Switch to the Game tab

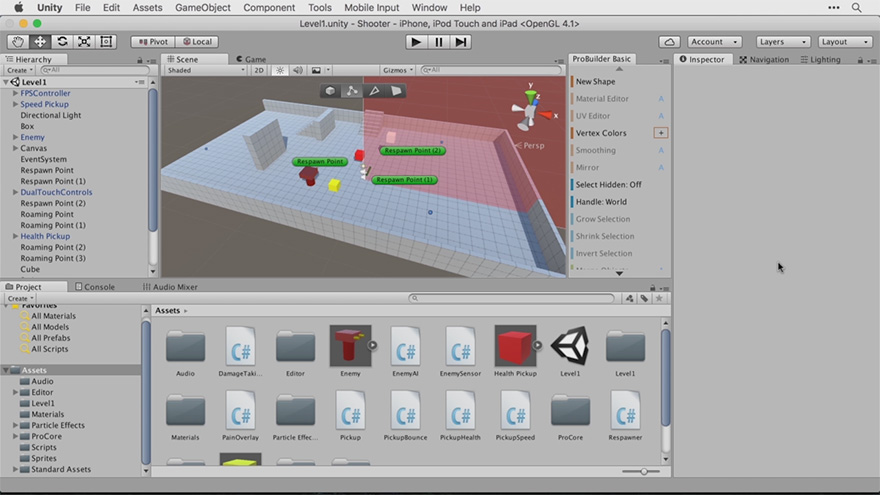click(x=251, y=59)
